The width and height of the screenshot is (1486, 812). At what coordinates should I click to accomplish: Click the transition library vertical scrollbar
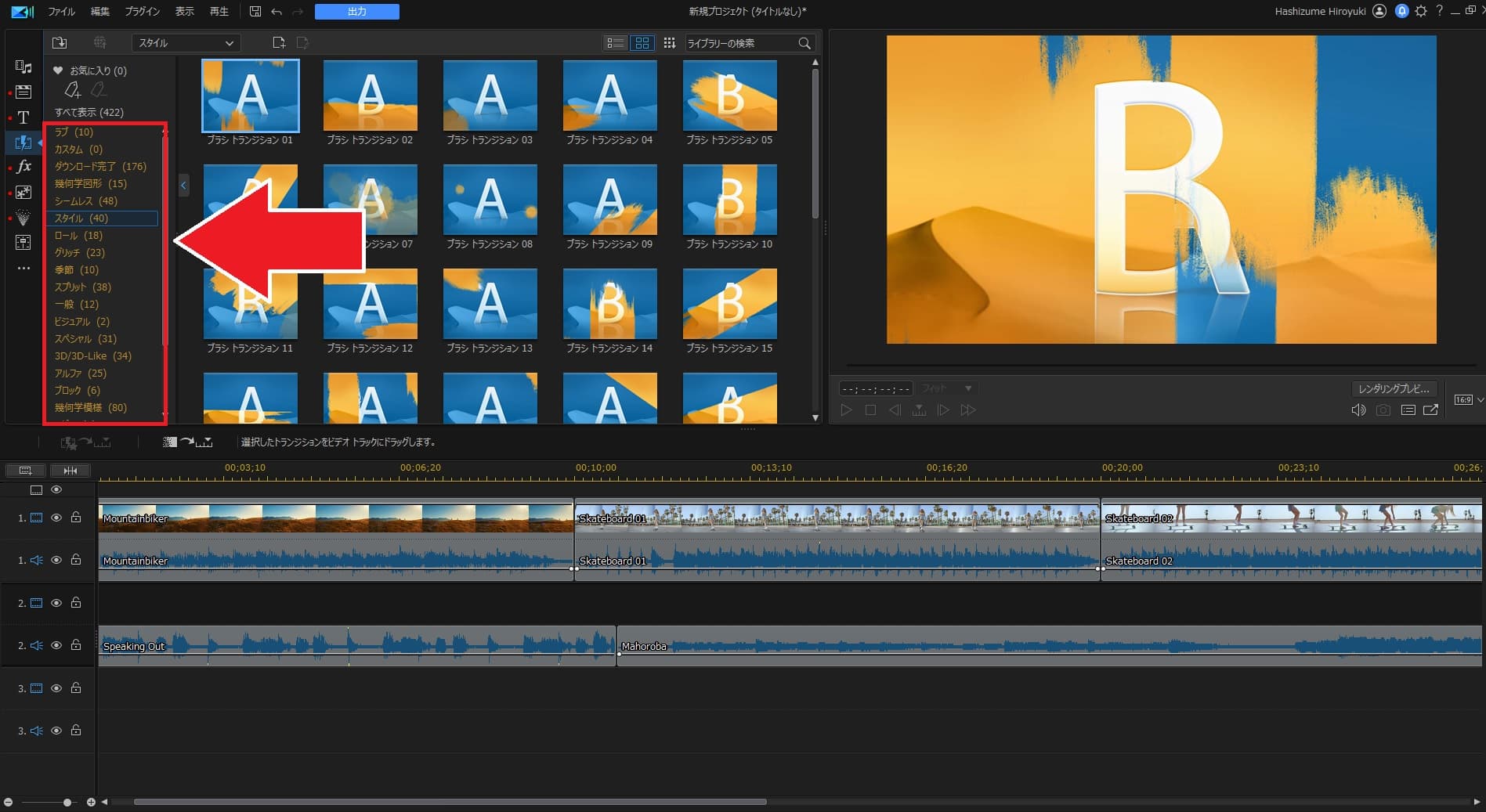815,143
